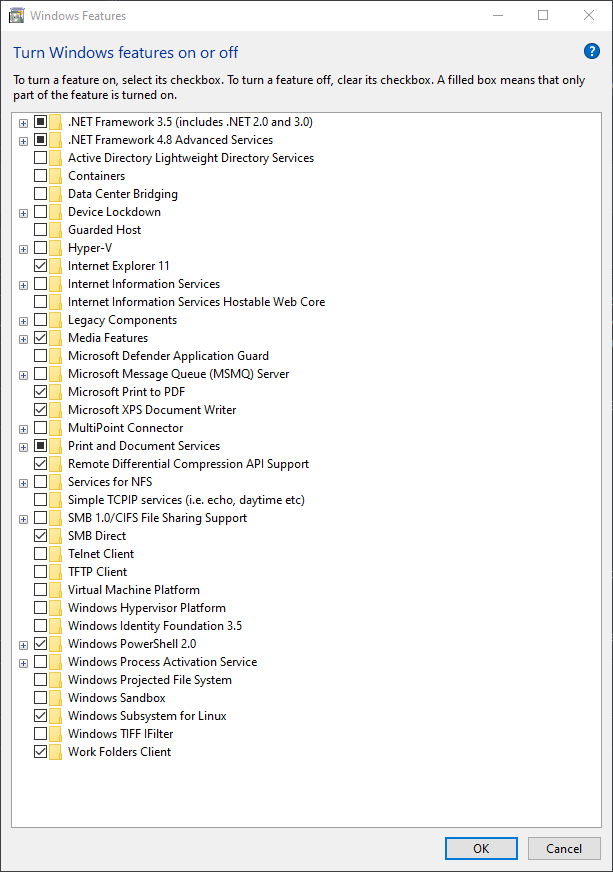Click folder icon beside Windows Subsystem for Linux
This screenshot has height=872, width=613.
pyautogui.click(x=55, y=716)
